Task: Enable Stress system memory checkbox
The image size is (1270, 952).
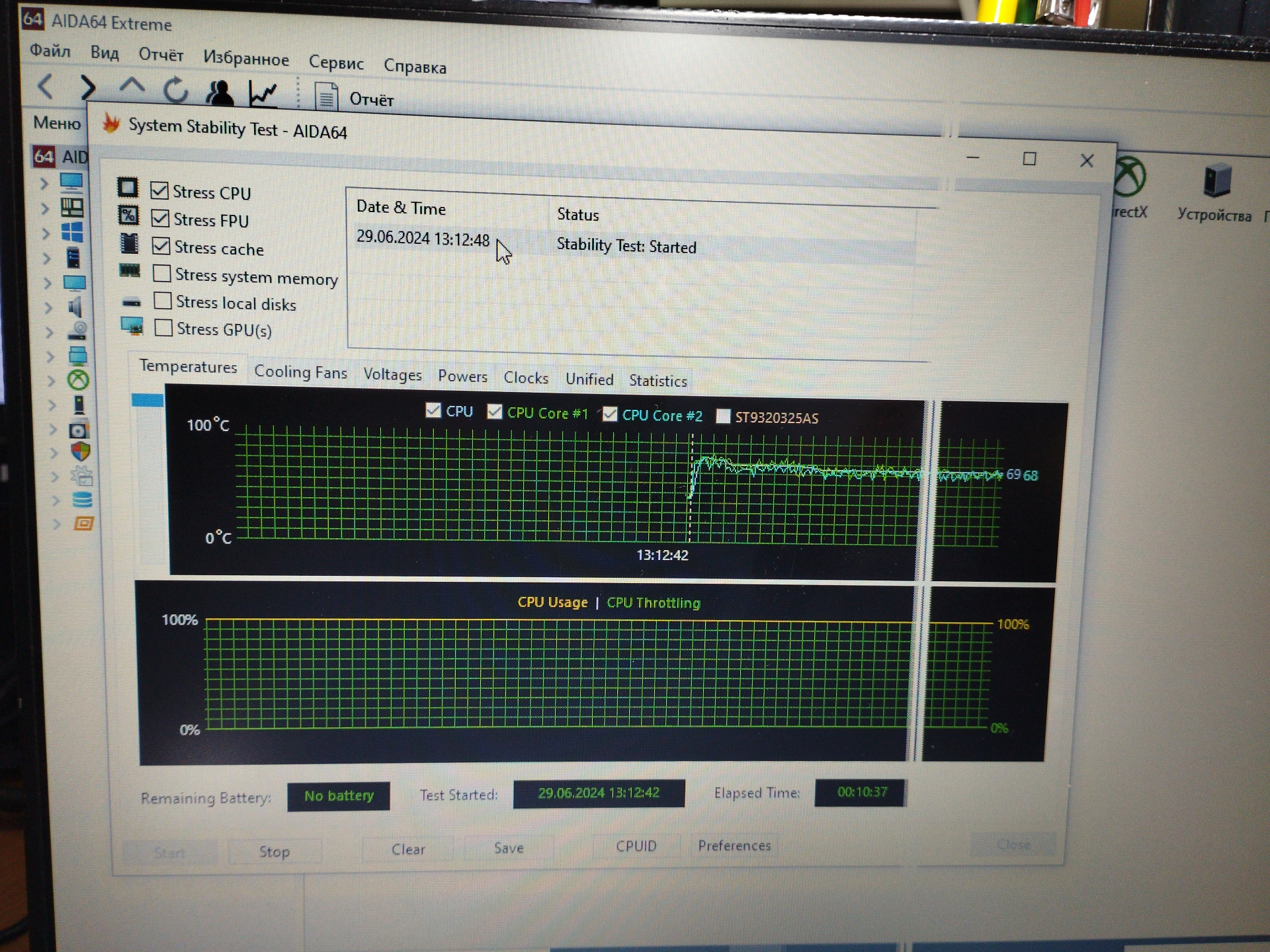Action: 162,273
